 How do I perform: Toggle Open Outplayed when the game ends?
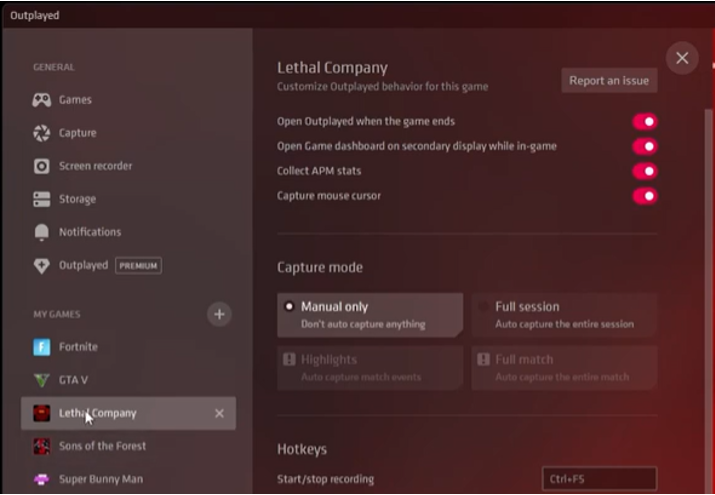(644, 122)
